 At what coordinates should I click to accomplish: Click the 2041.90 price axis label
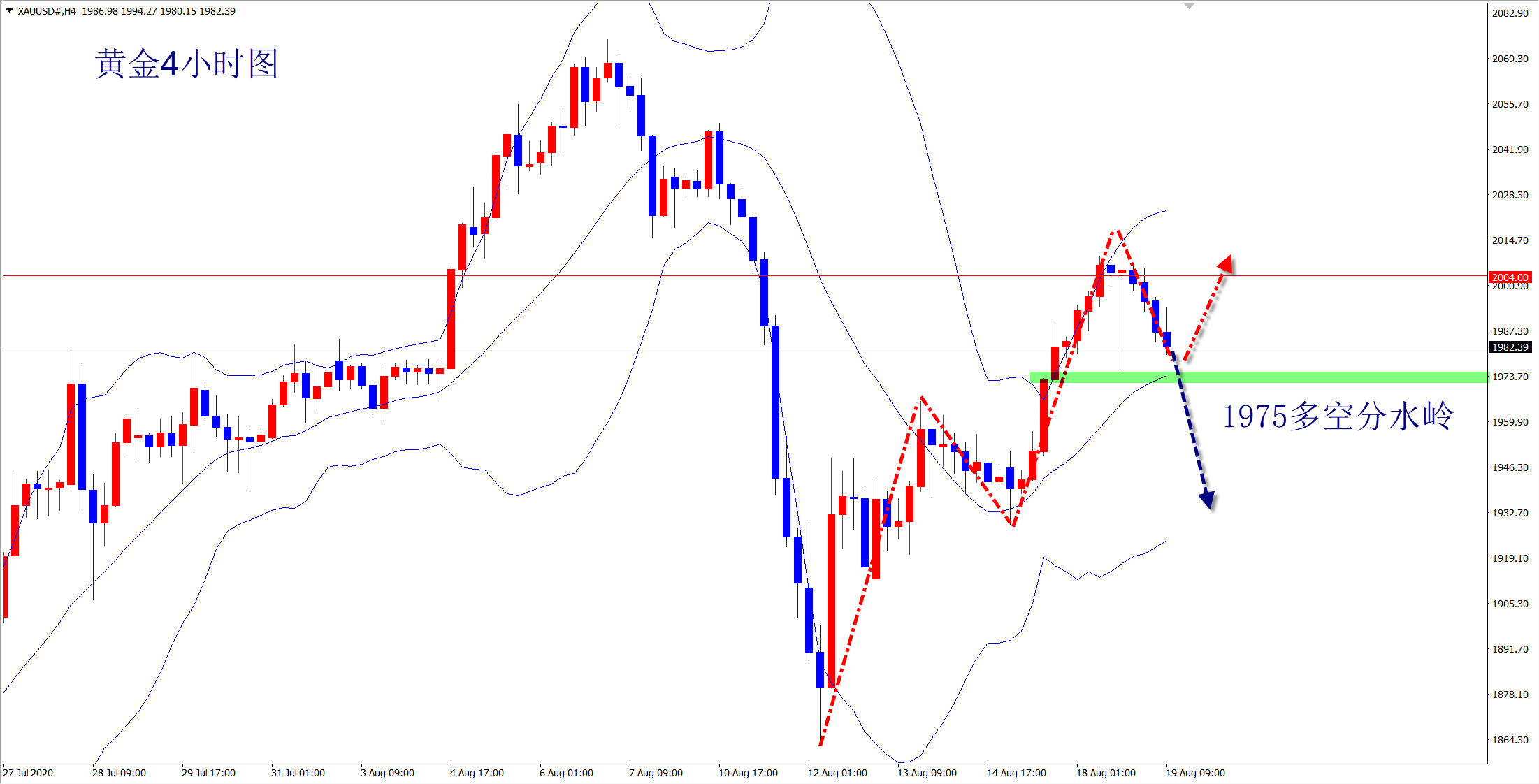1510,150
